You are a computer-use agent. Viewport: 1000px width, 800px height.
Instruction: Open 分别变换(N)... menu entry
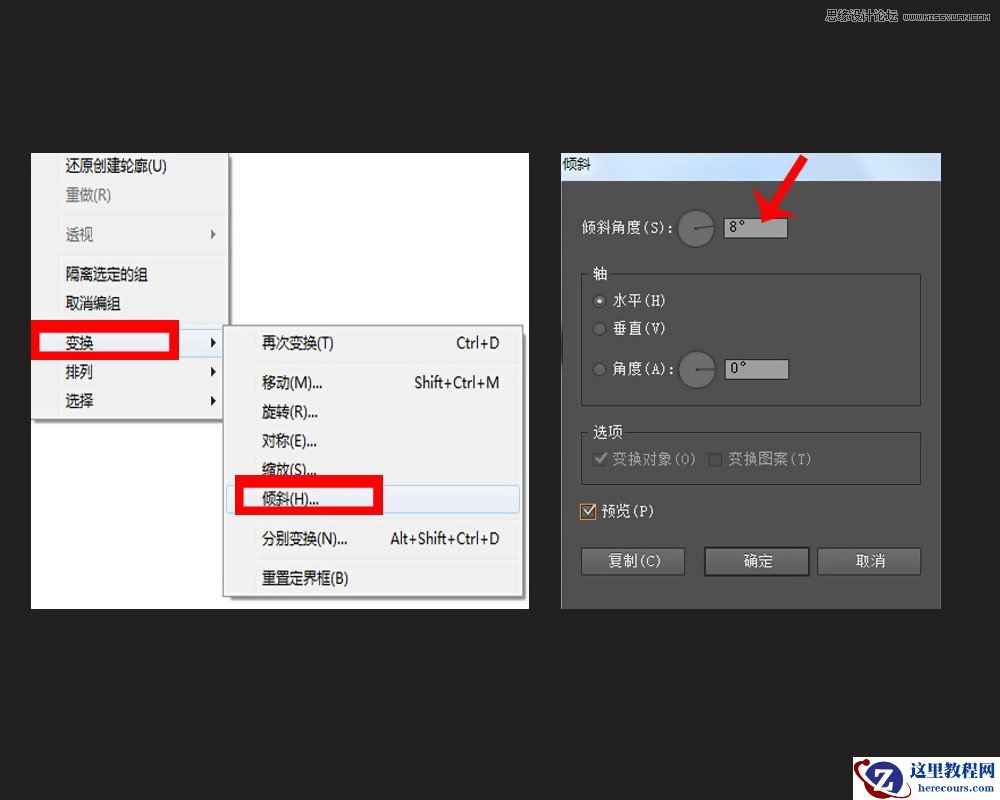[302, 538]
